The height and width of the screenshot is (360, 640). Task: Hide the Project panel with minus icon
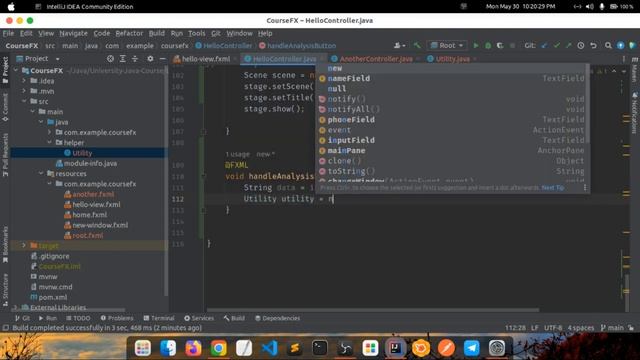coord(162,59)
